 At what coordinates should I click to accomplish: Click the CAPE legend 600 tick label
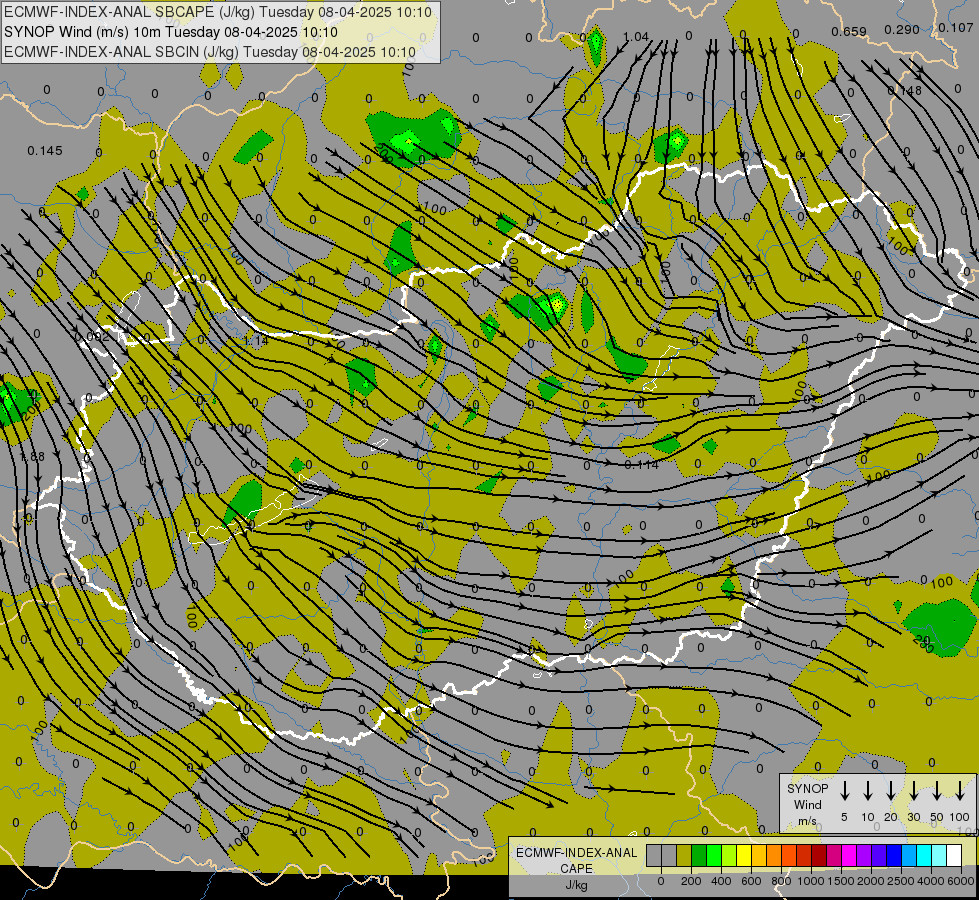click(751, 881)
